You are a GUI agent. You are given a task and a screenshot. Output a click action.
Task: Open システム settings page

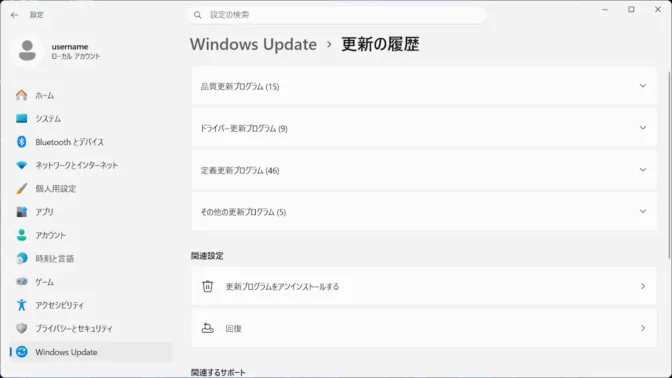(91, 118)
